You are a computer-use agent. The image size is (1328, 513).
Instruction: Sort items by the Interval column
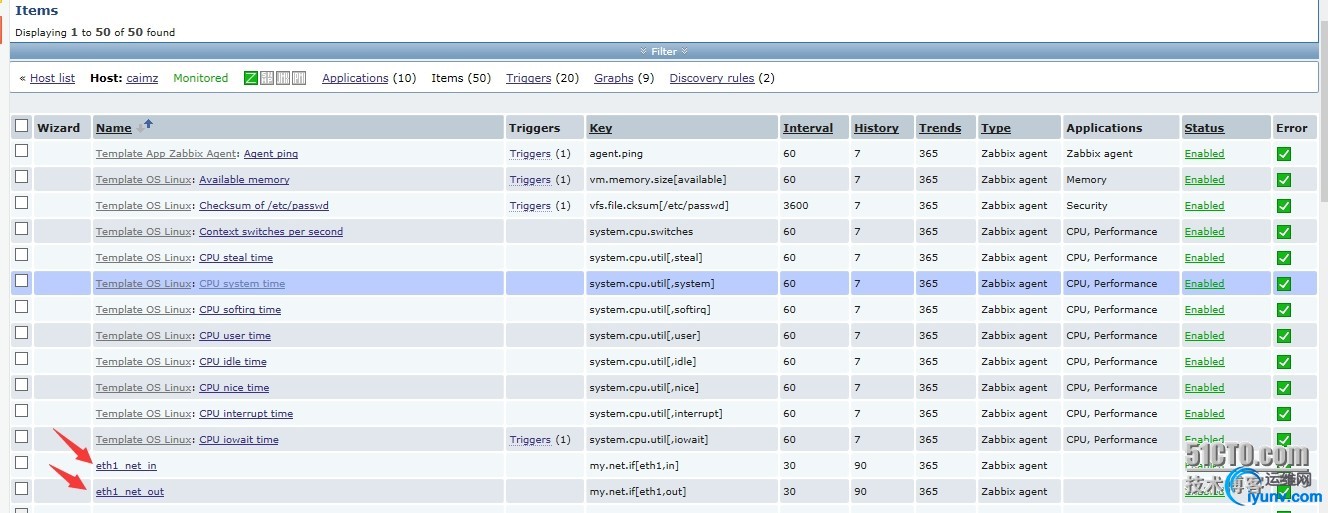pos(807,128)
